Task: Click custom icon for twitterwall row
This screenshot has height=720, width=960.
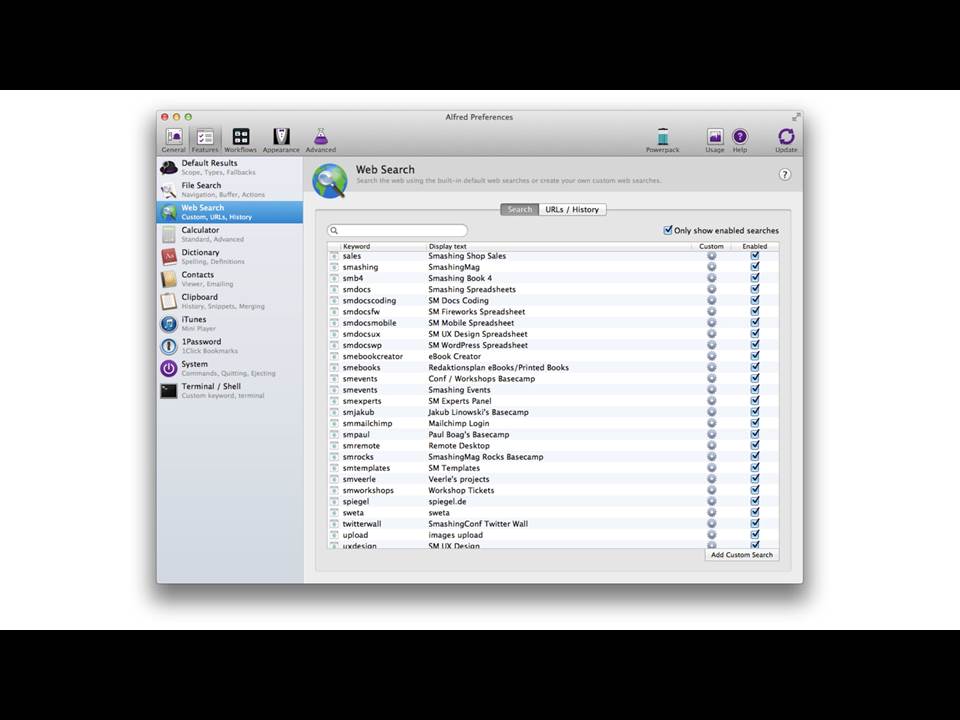Action: [x=711, y=523]
